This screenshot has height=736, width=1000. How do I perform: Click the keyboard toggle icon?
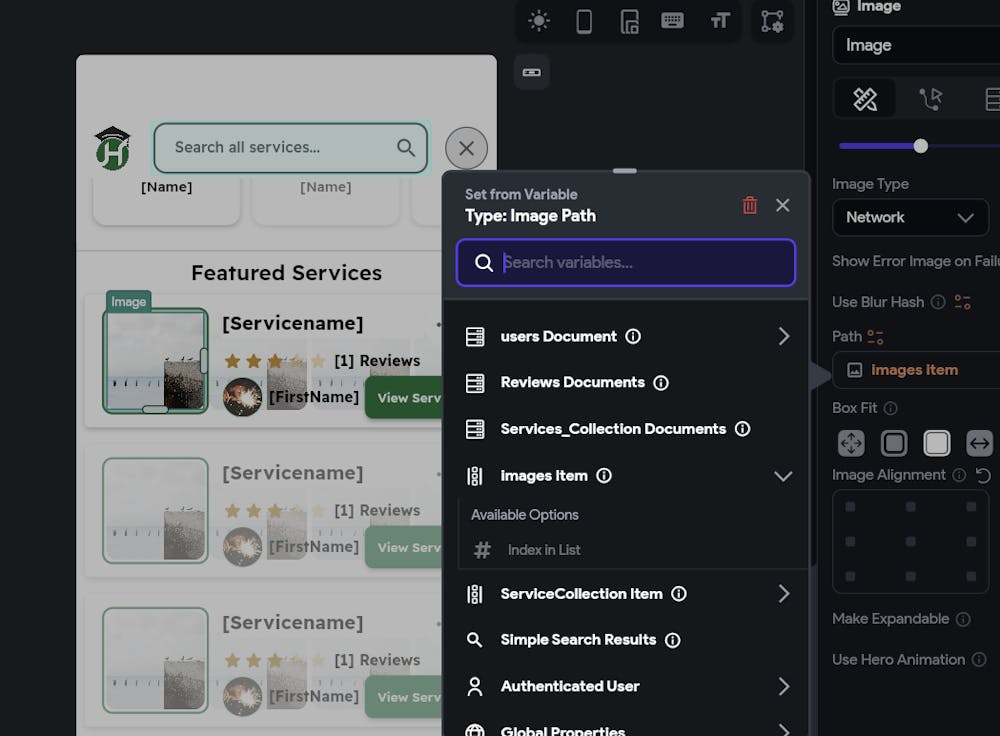(672, 21)
